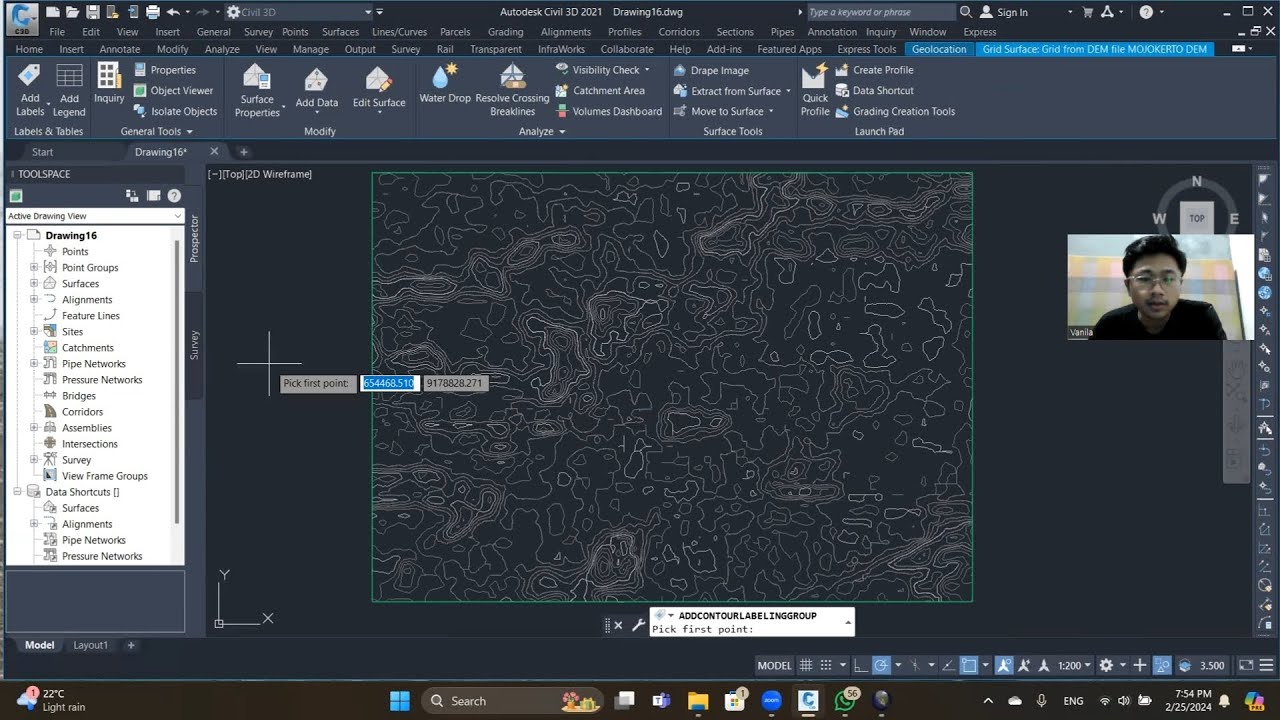
Task: Open File Explorer from the taskbar
Action: pos(697,700)
